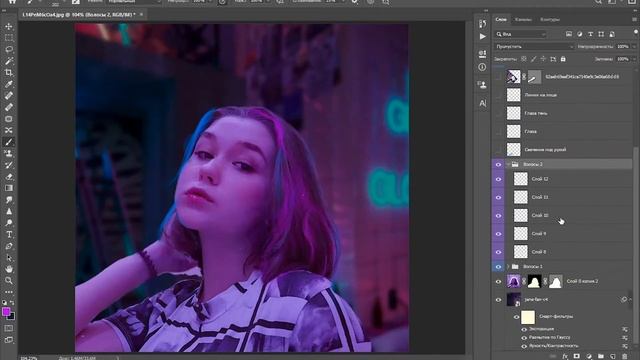Switch to the Channels tab
The width and height of the screenshot is (640, 360).
click(523, 19)
